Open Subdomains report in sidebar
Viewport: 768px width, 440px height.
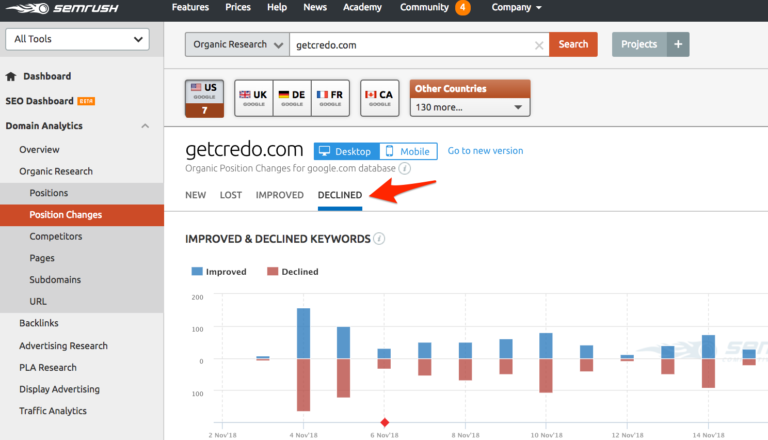55,280
